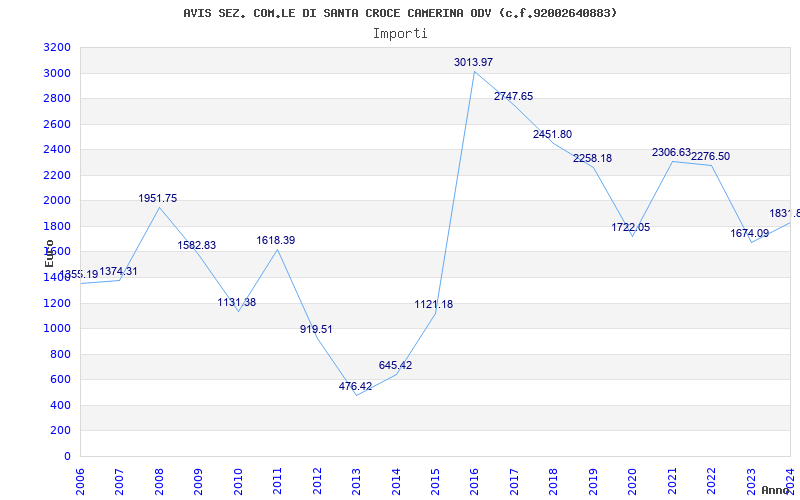Viewport: 800px width, 500px height.
Task: Click the 1000 value on Euro axis
Action: [x=57, y=329]
